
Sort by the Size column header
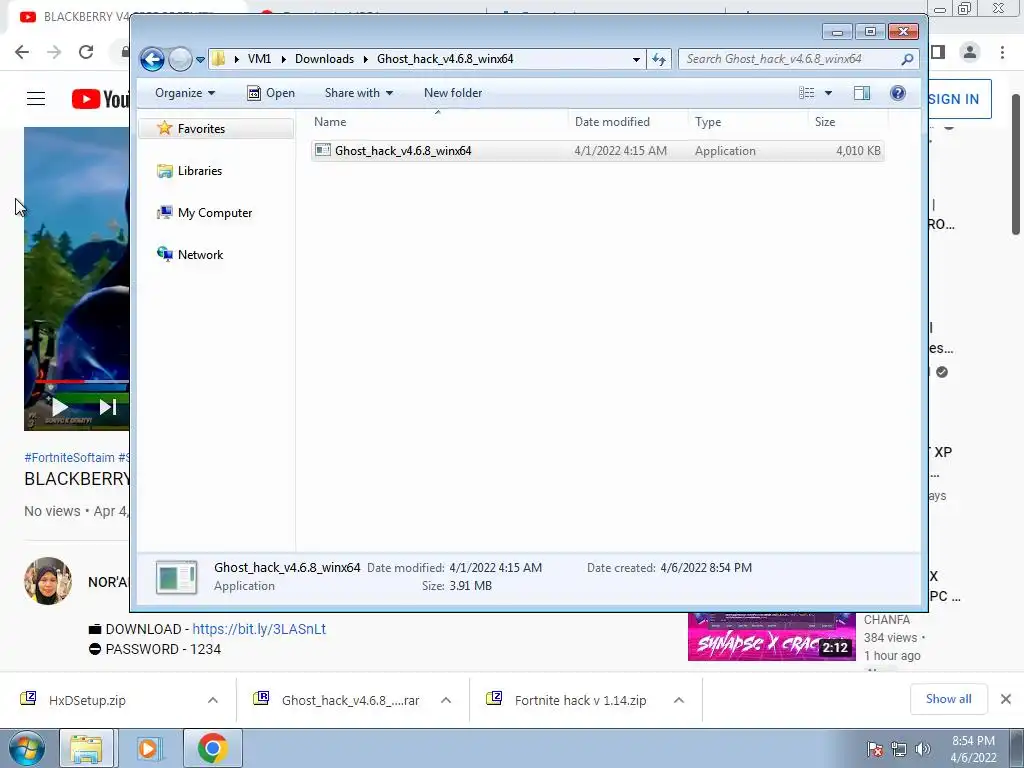coord(848,121)
